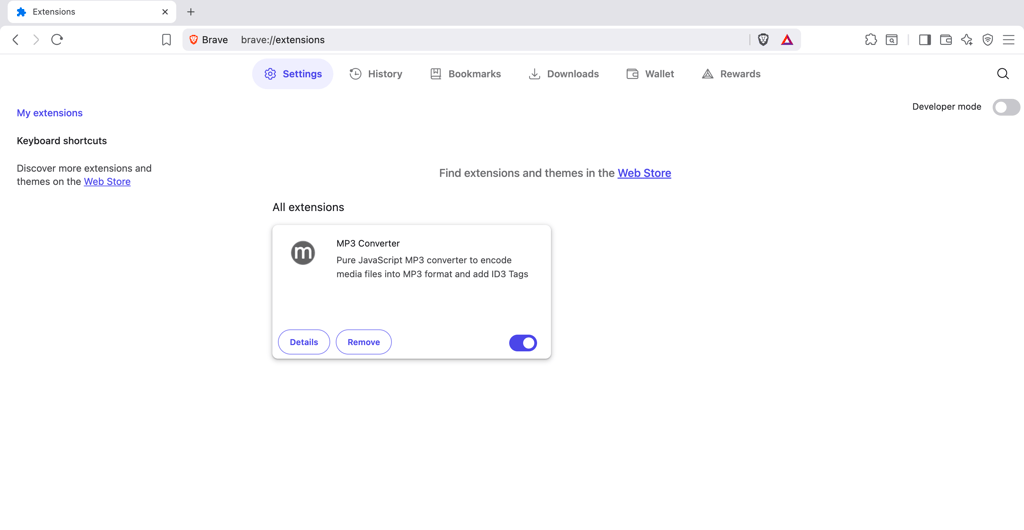Open Brave Wallet toolbar icon
Image resolution: width=1024 pixels, height=530 pixels.
click(946, 40)
